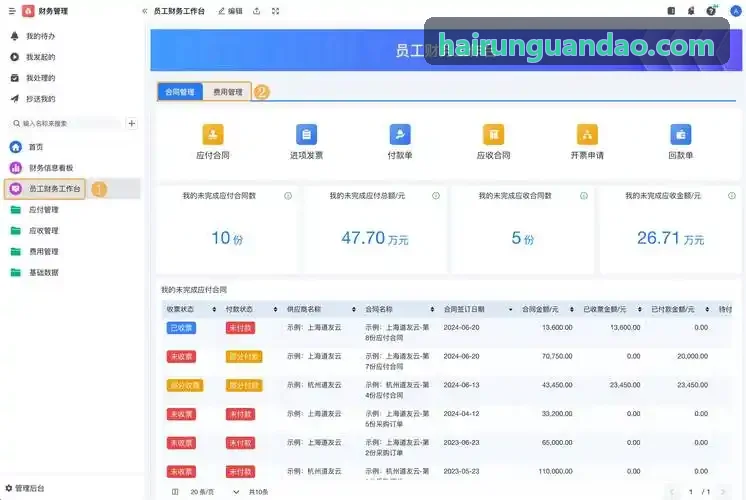Switch to the 费用管理 tab beside 合同管理
Image resolution: width=746 pixels, height=500 pixels.
(x=227, y=92)
